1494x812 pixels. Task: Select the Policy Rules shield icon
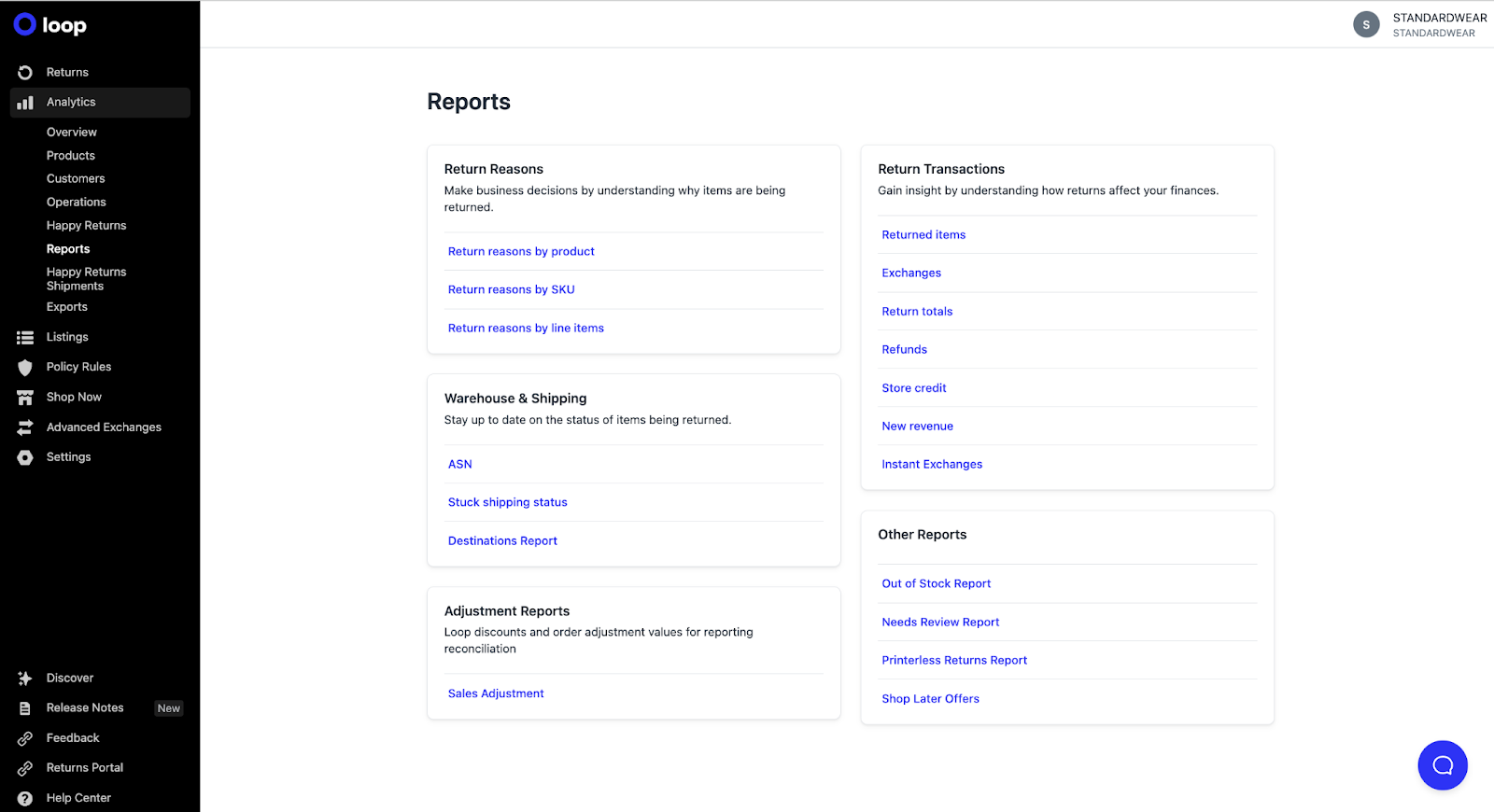[x=25, y=368]
